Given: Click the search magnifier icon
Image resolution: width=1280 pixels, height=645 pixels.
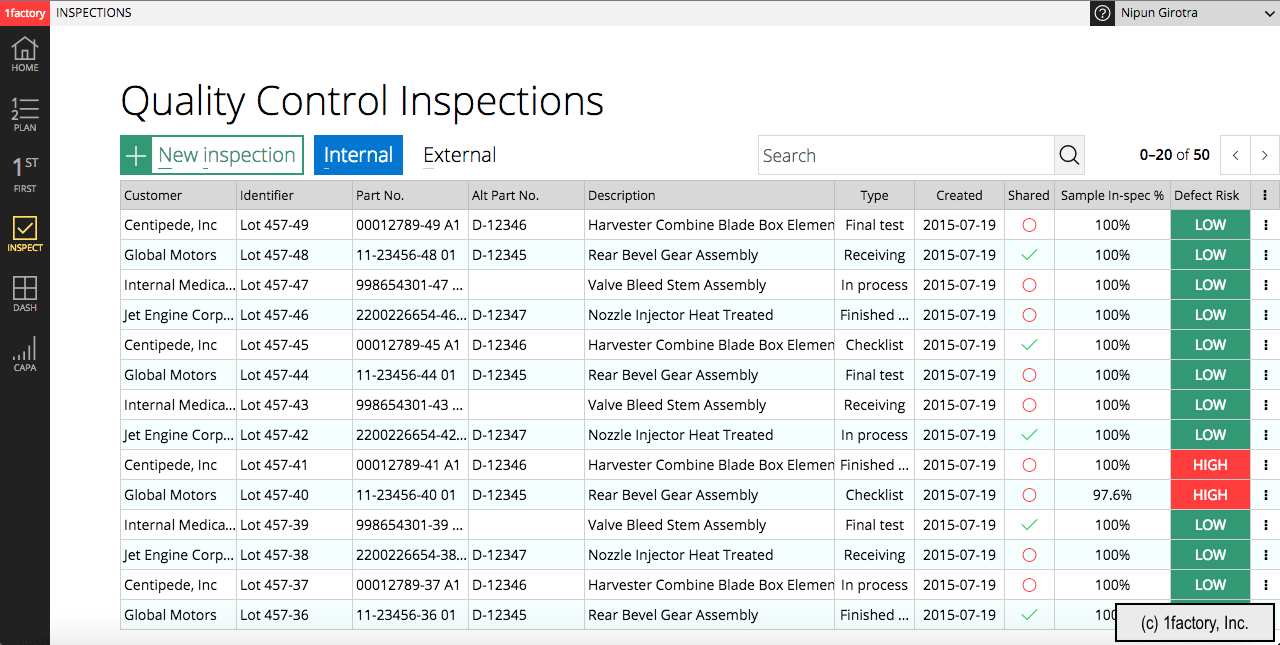Looking at the screenshot, I should tap(1069, 155).
